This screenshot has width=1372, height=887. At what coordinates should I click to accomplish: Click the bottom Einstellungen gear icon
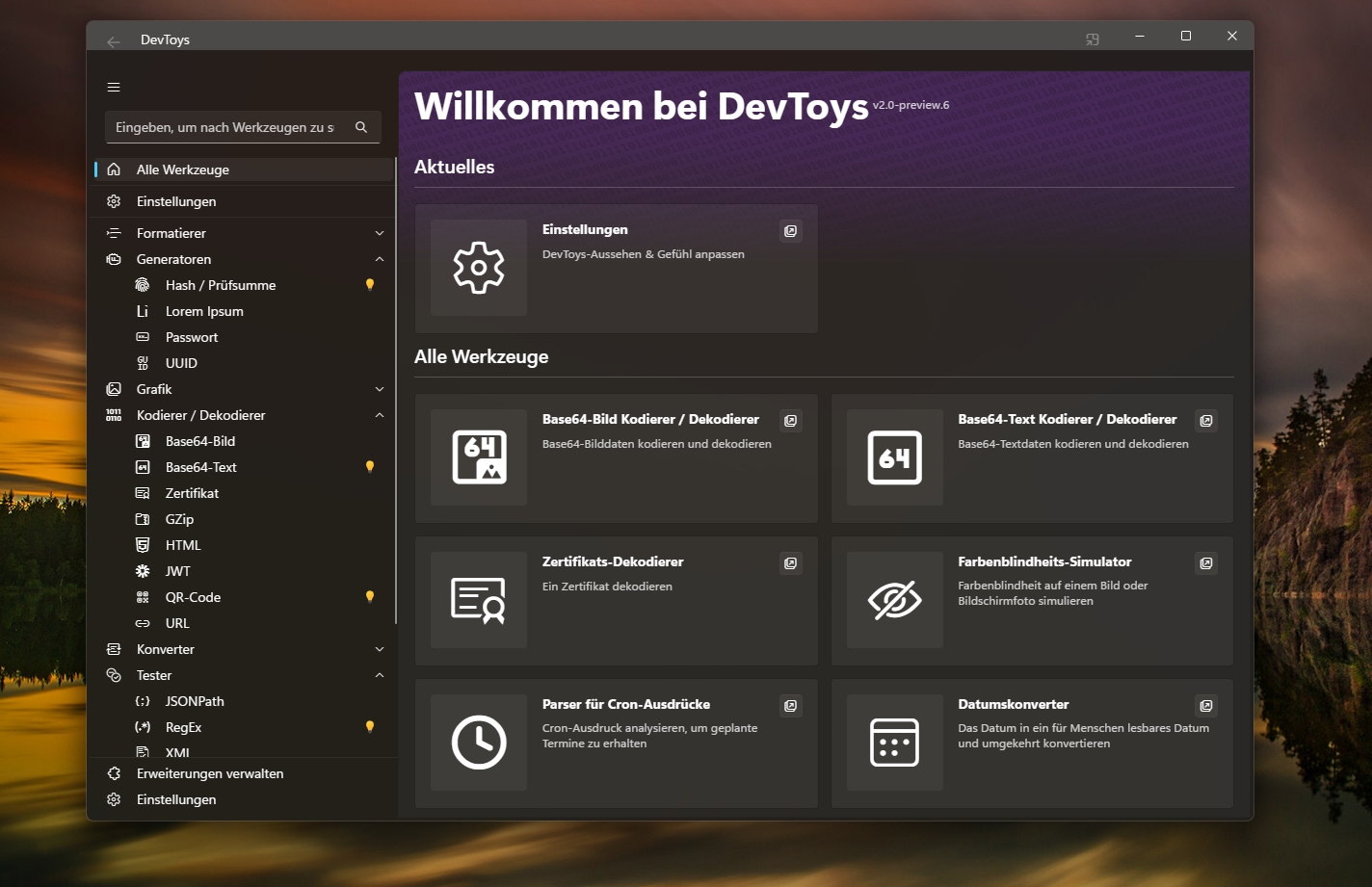point(114,799)
